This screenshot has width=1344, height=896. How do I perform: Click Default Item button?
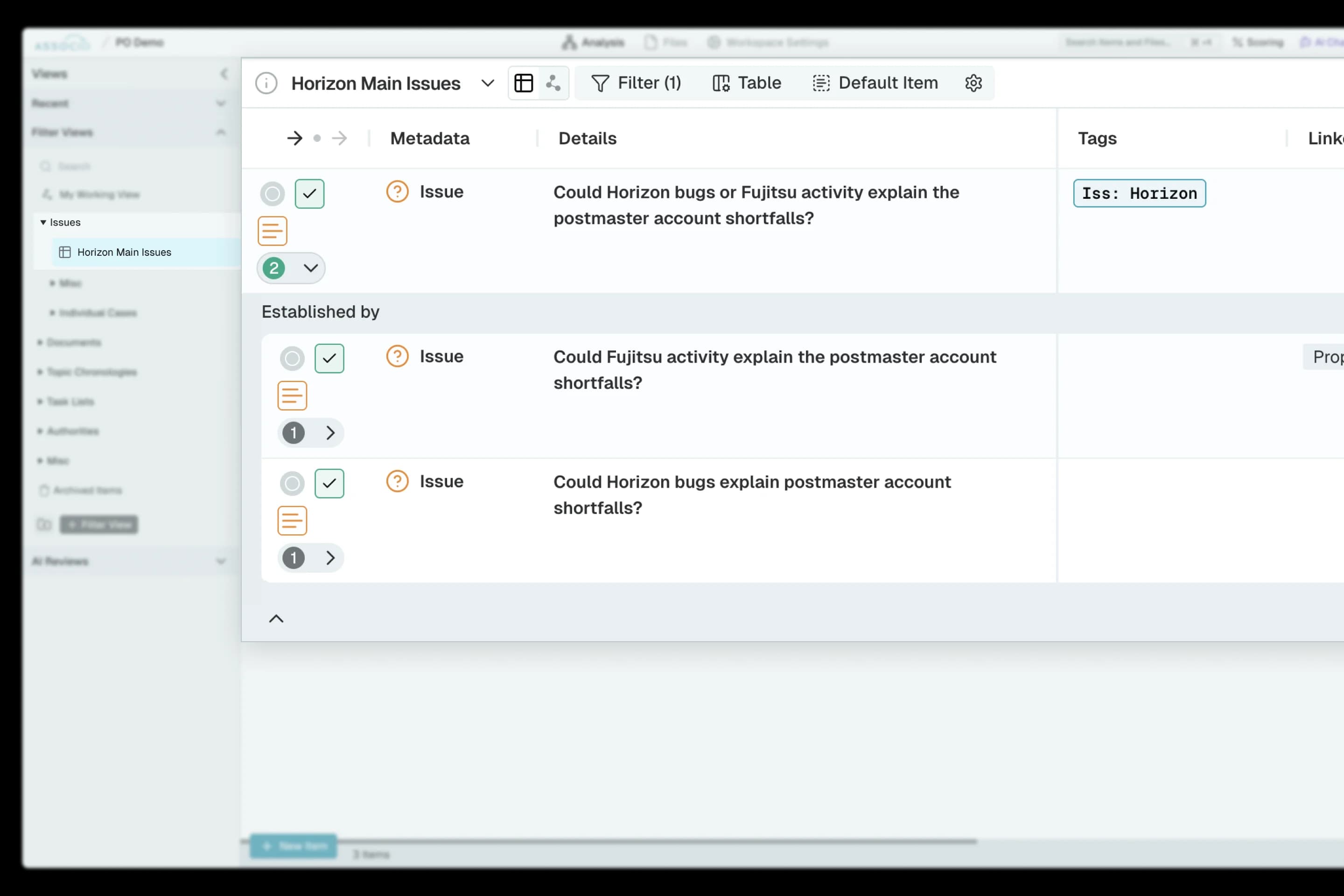(x=875, y=84)
